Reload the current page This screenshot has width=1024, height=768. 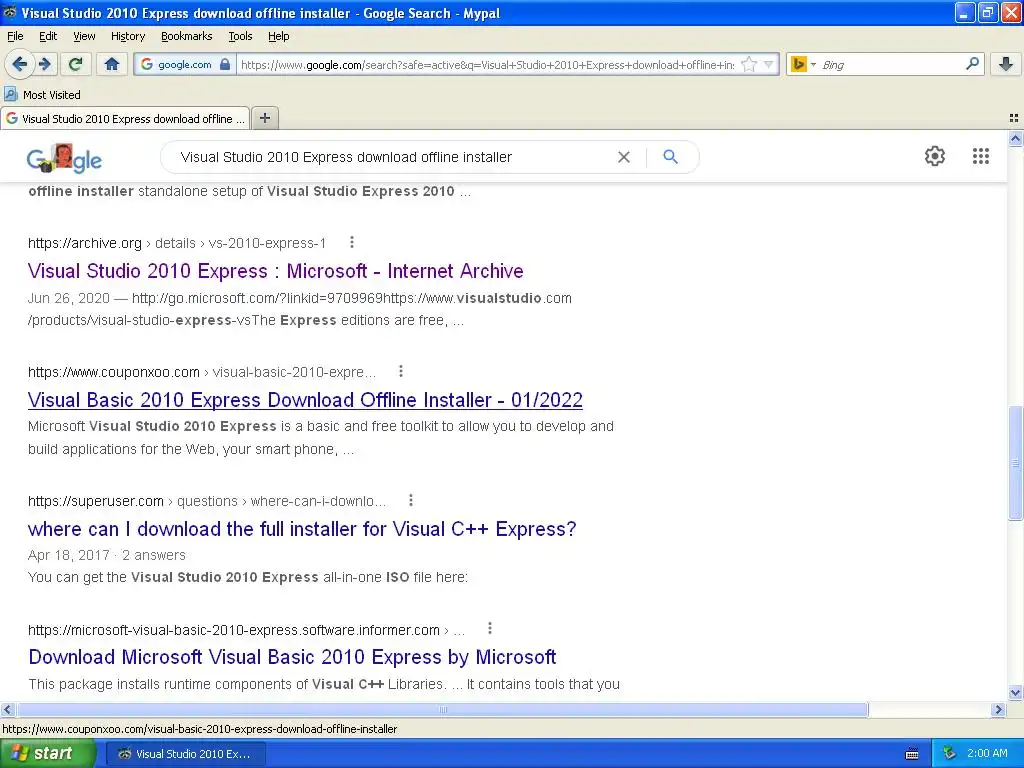click(76, 64)
